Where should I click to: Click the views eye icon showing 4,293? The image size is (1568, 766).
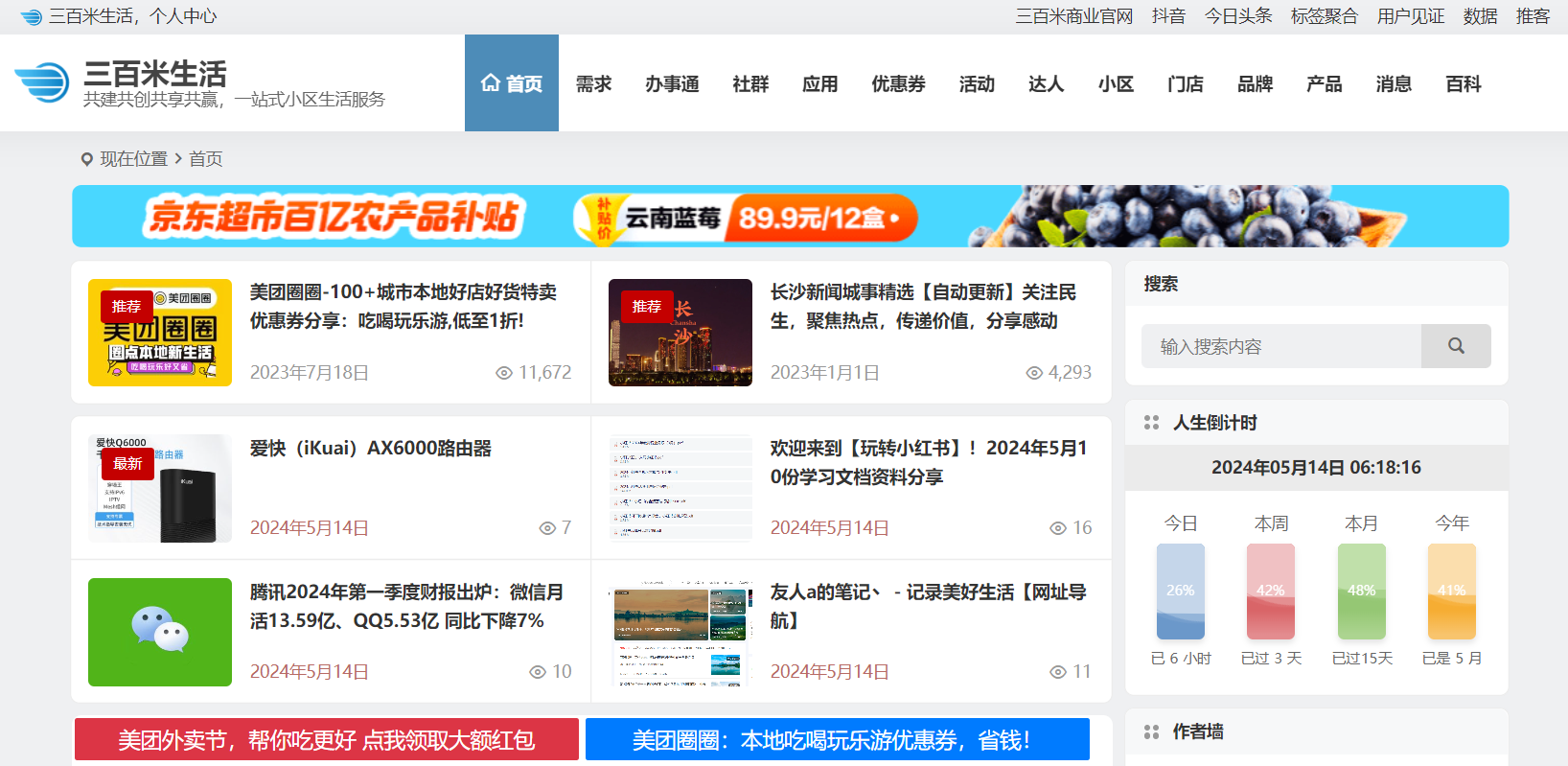(1034, 373)
